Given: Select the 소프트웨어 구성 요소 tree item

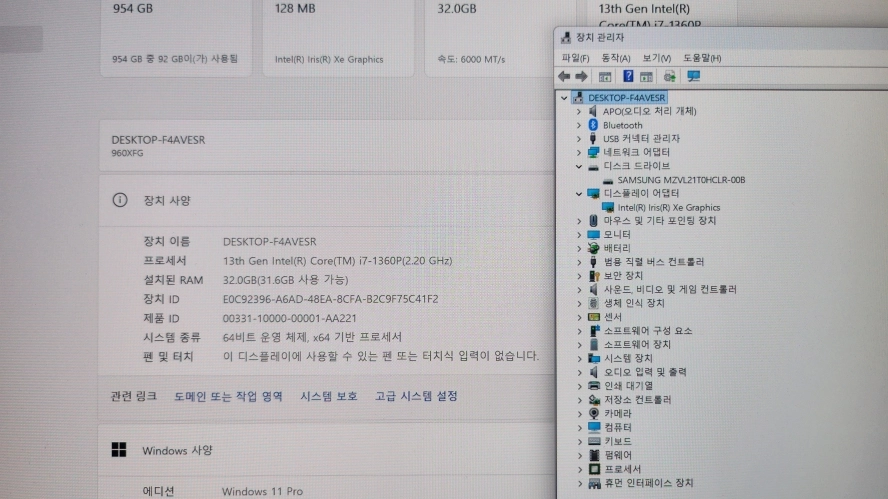Looking at the screenshot, I should [648, 331].
